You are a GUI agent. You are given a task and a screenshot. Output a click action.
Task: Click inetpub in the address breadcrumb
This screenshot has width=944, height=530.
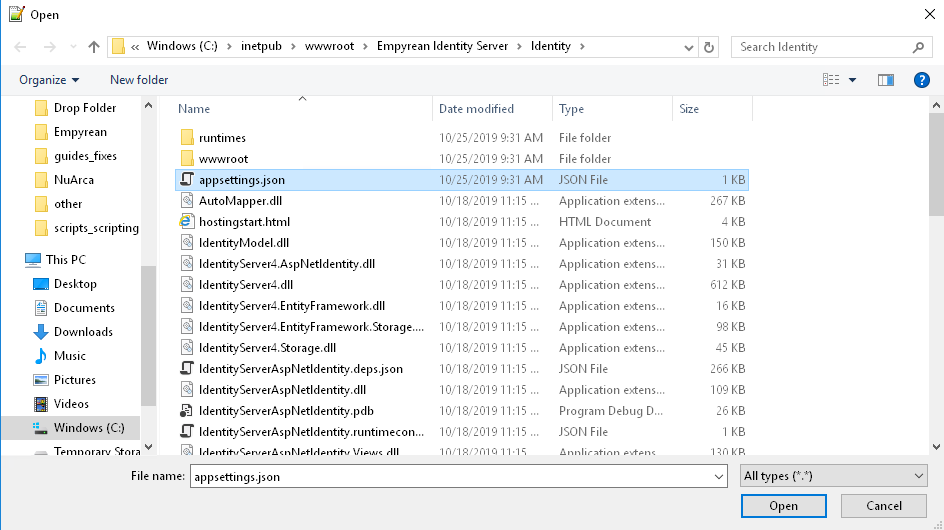(261, 46)
